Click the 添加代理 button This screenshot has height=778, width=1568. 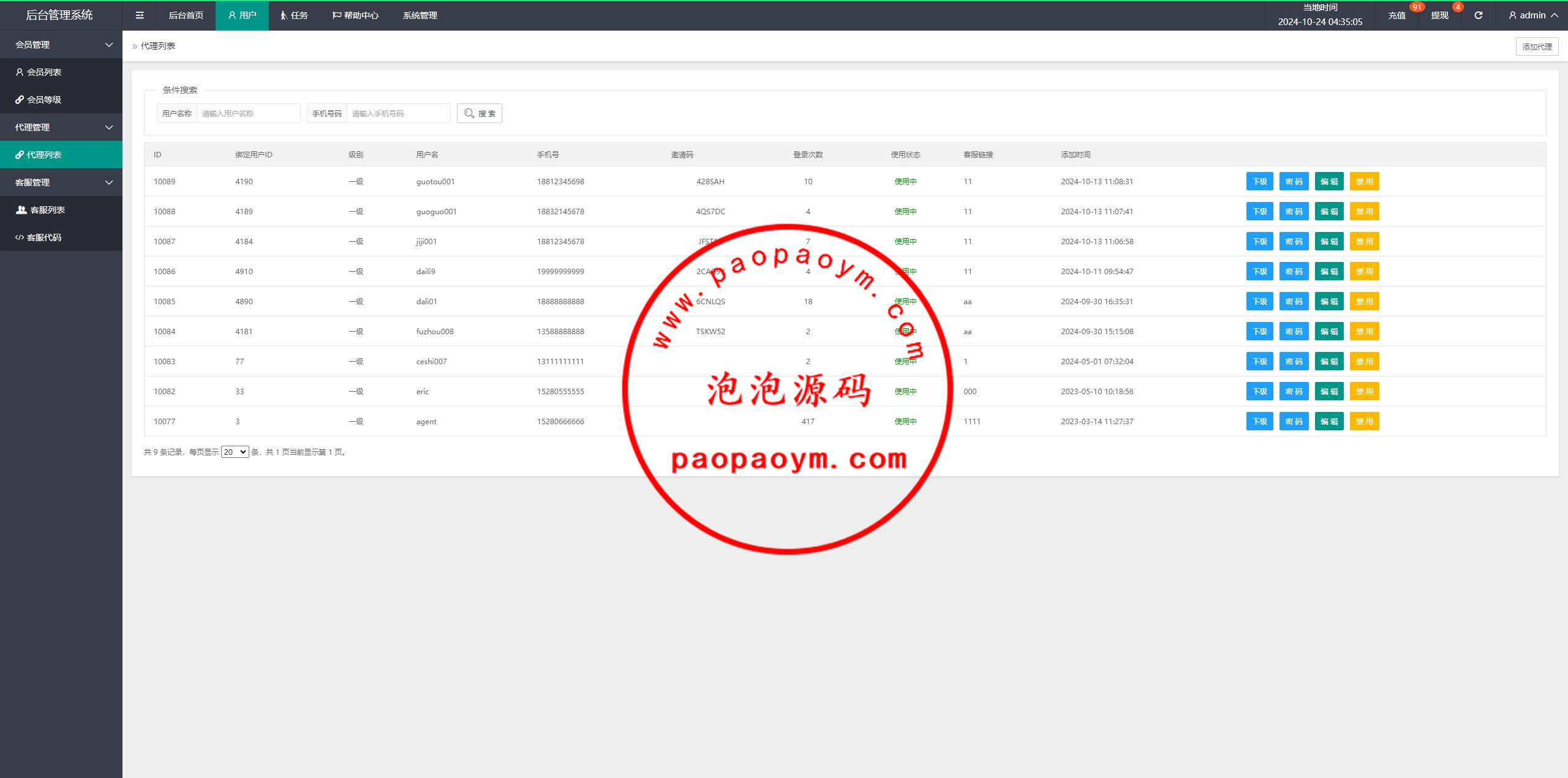pyautogui.click(x=1536, y=47)
